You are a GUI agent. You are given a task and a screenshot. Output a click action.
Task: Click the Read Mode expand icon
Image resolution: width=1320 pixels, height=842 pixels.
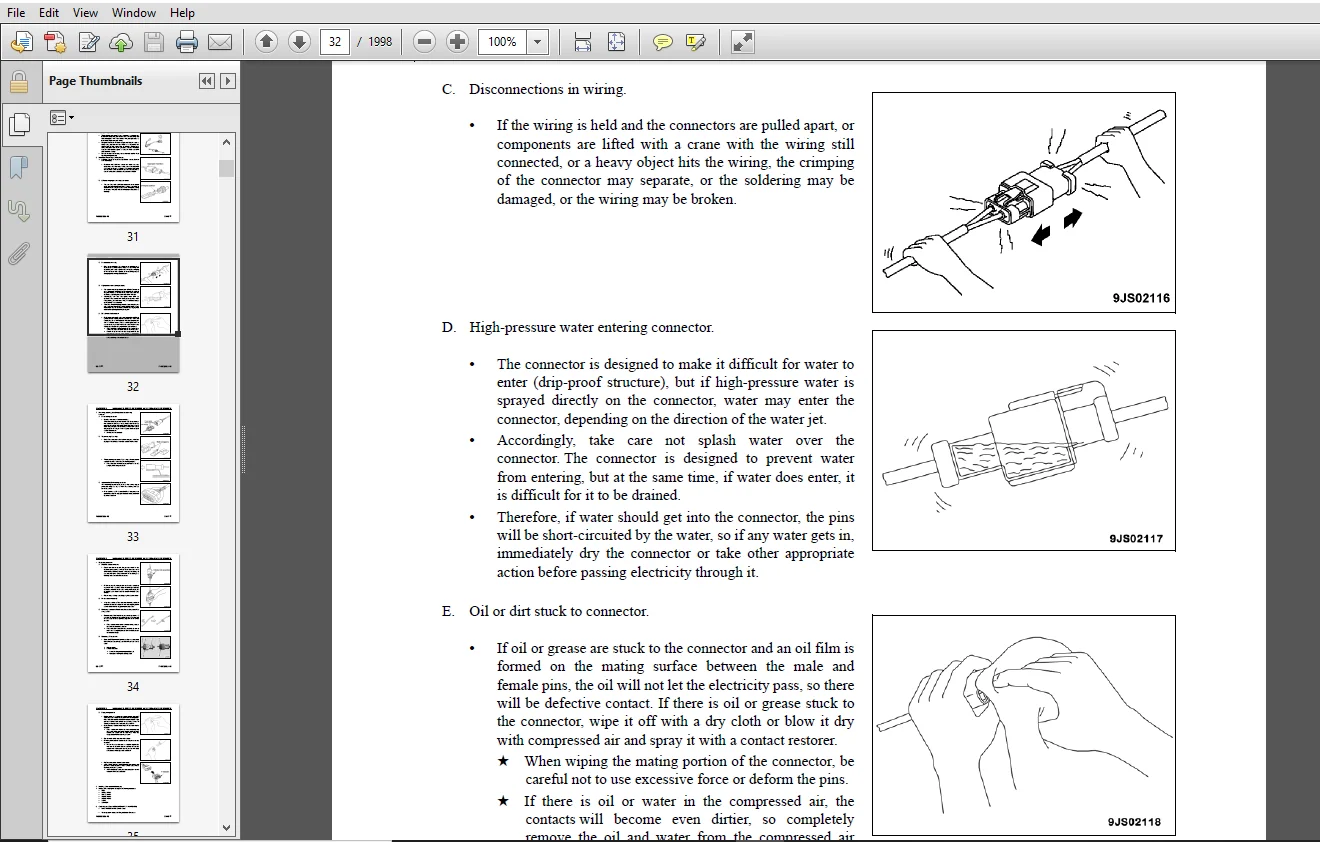[742, 42]
